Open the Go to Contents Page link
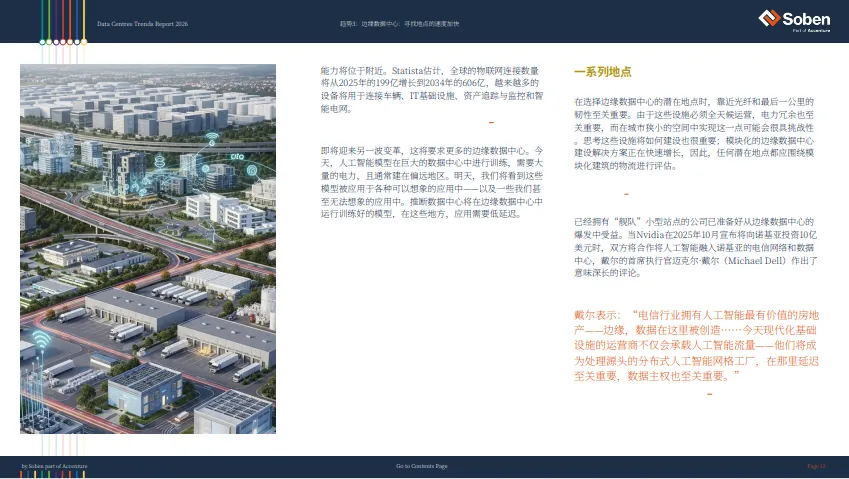Viewport: 849px width, 479px height. 422,466
